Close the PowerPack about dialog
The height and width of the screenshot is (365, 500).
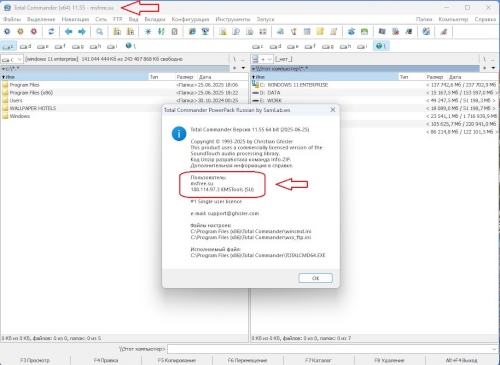333,110
